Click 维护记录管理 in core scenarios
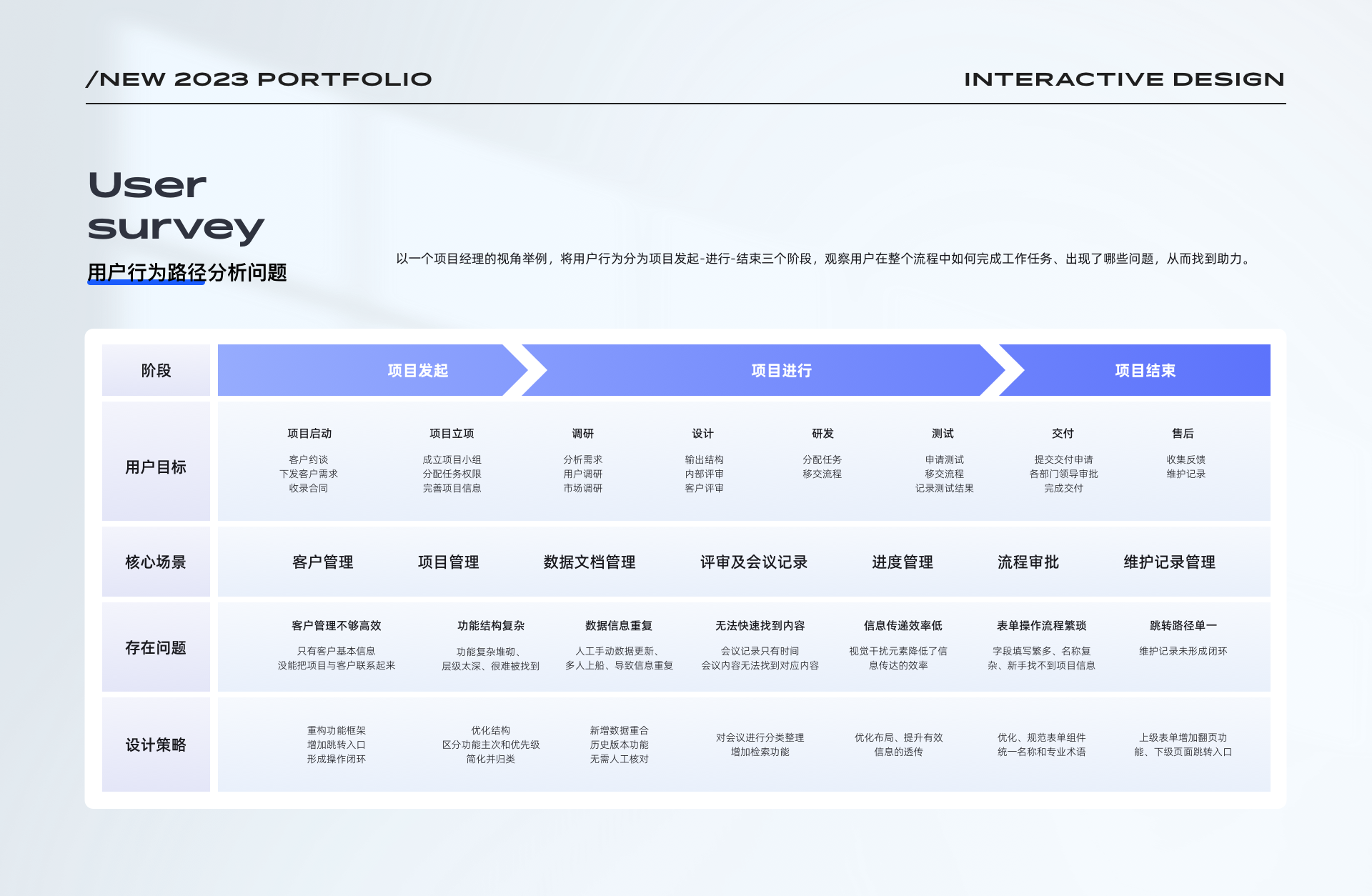The image size is (1372, 896). click(1170, 562)
